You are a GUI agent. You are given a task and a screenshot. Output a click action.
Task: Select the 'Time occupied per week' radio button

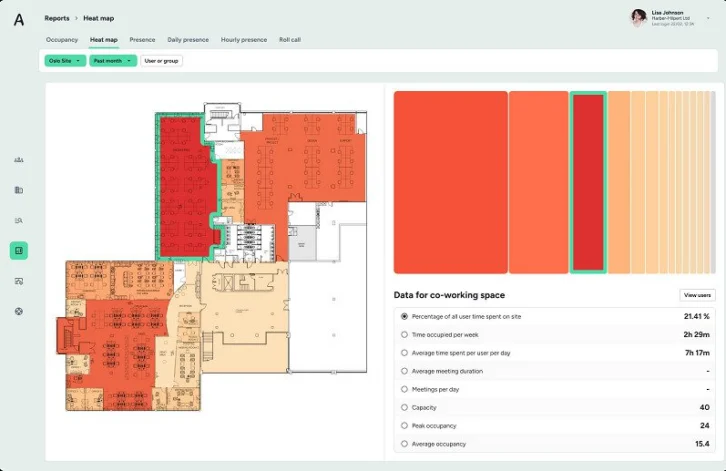(404, 334)
